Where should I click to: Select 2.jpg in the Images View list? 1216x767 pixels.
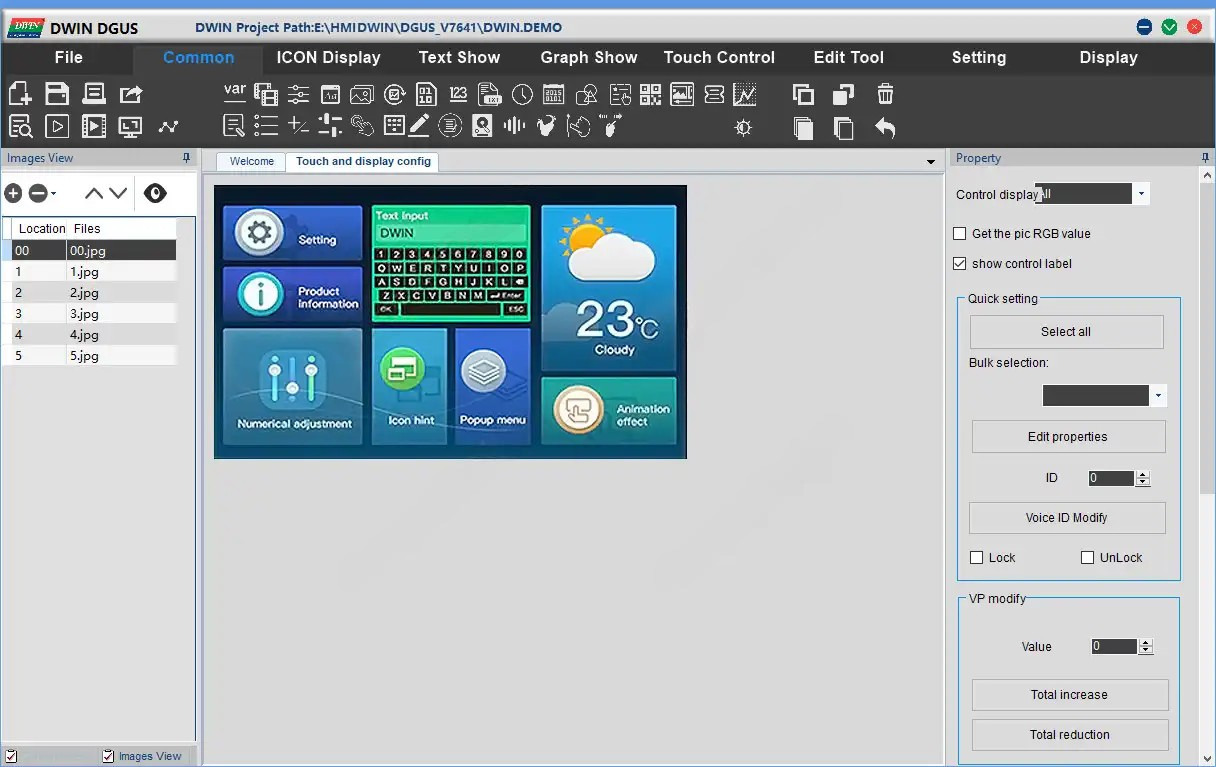85,293
